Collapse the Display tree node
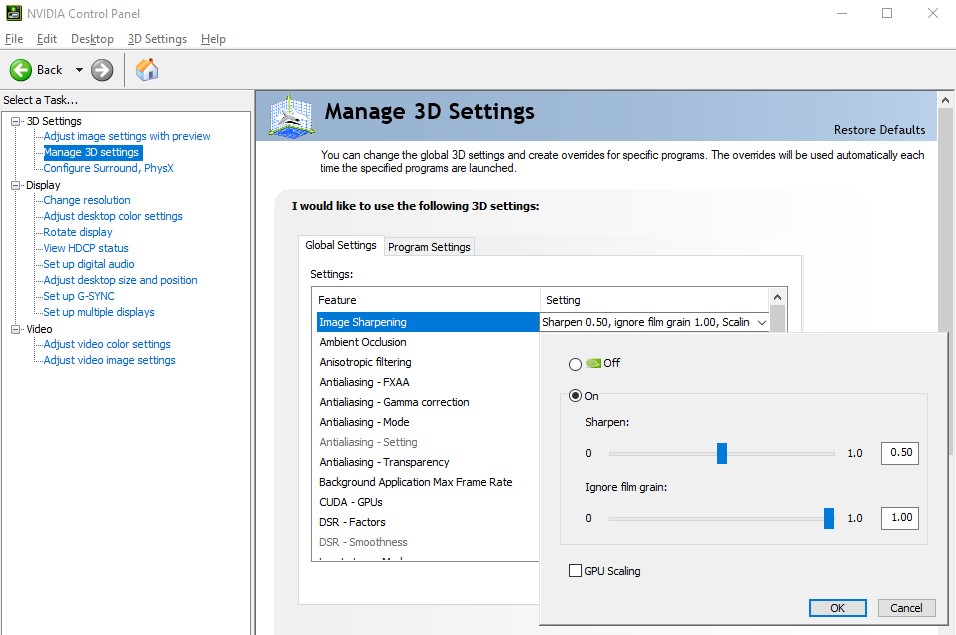 [16, 185]
